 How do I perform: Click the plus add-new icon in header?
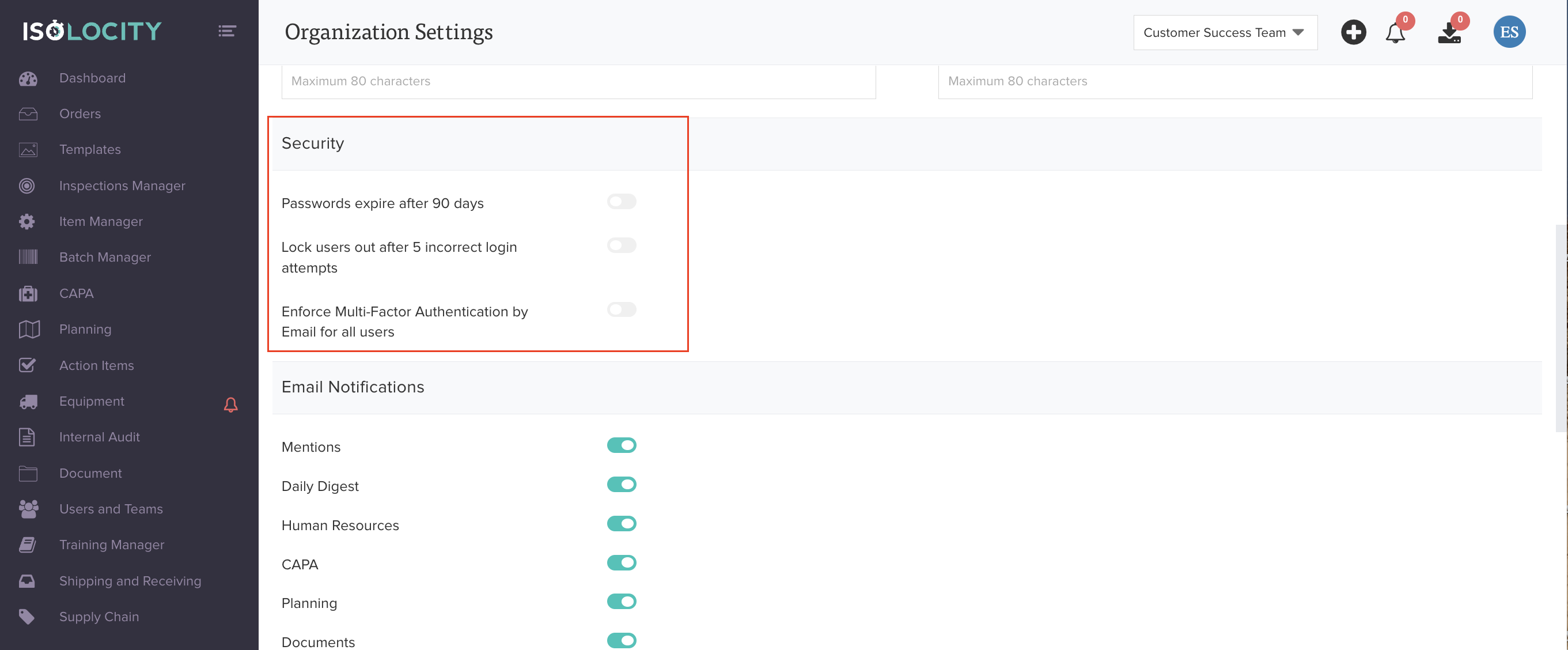click(x=1353, y=32)
